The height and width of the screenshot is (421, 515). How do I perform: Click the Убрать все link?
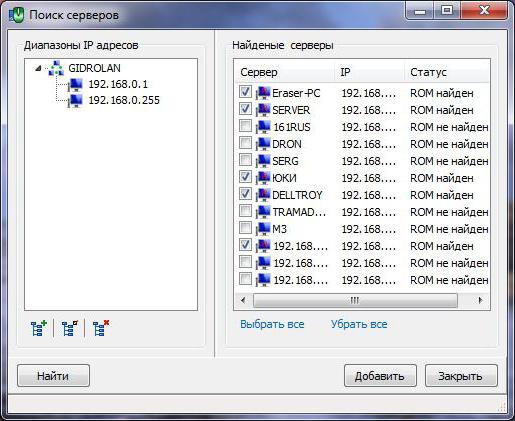(x=359, y=324)
